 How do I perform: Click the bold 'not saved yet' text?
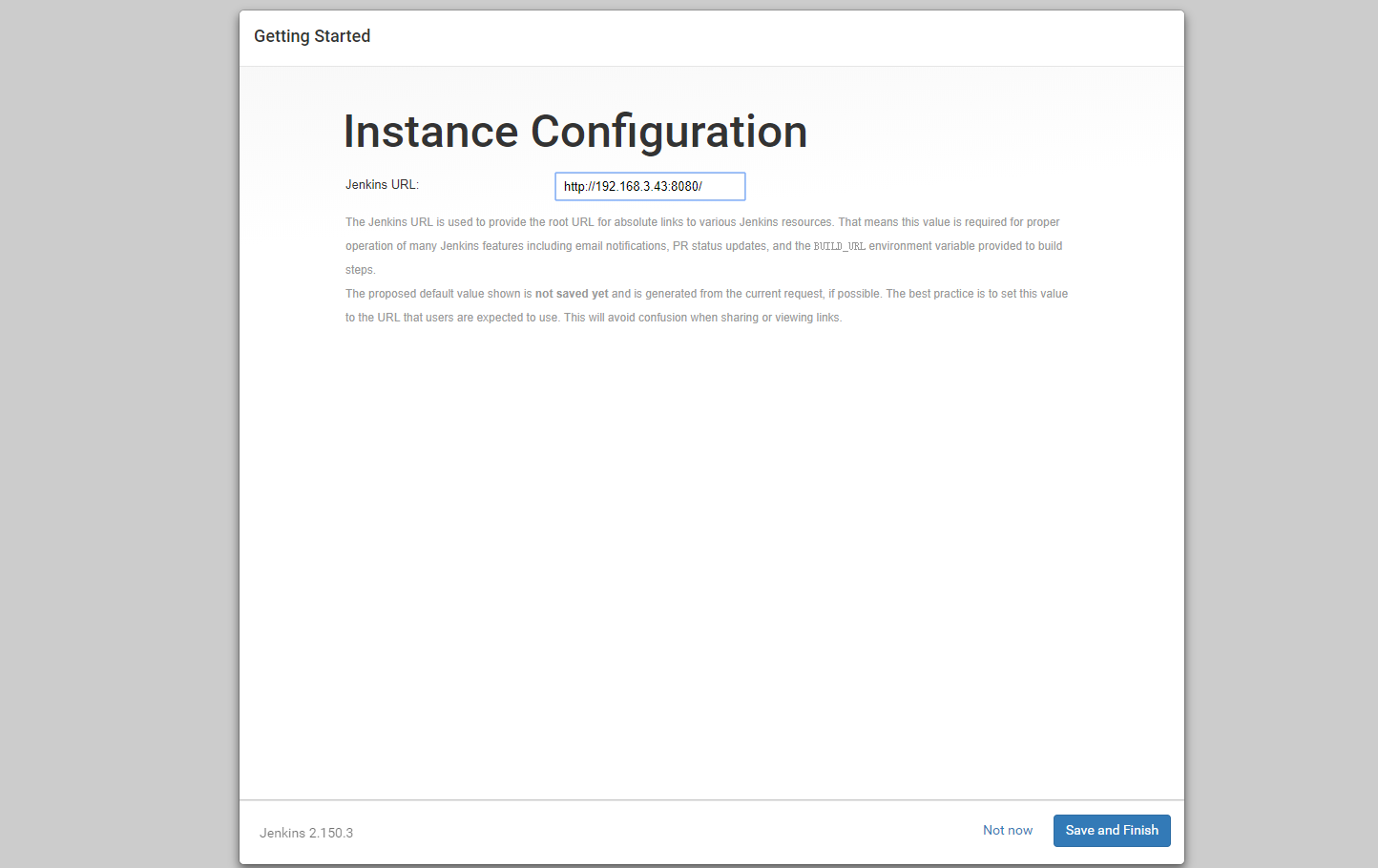pyautogui.click(x=572, y=294)
